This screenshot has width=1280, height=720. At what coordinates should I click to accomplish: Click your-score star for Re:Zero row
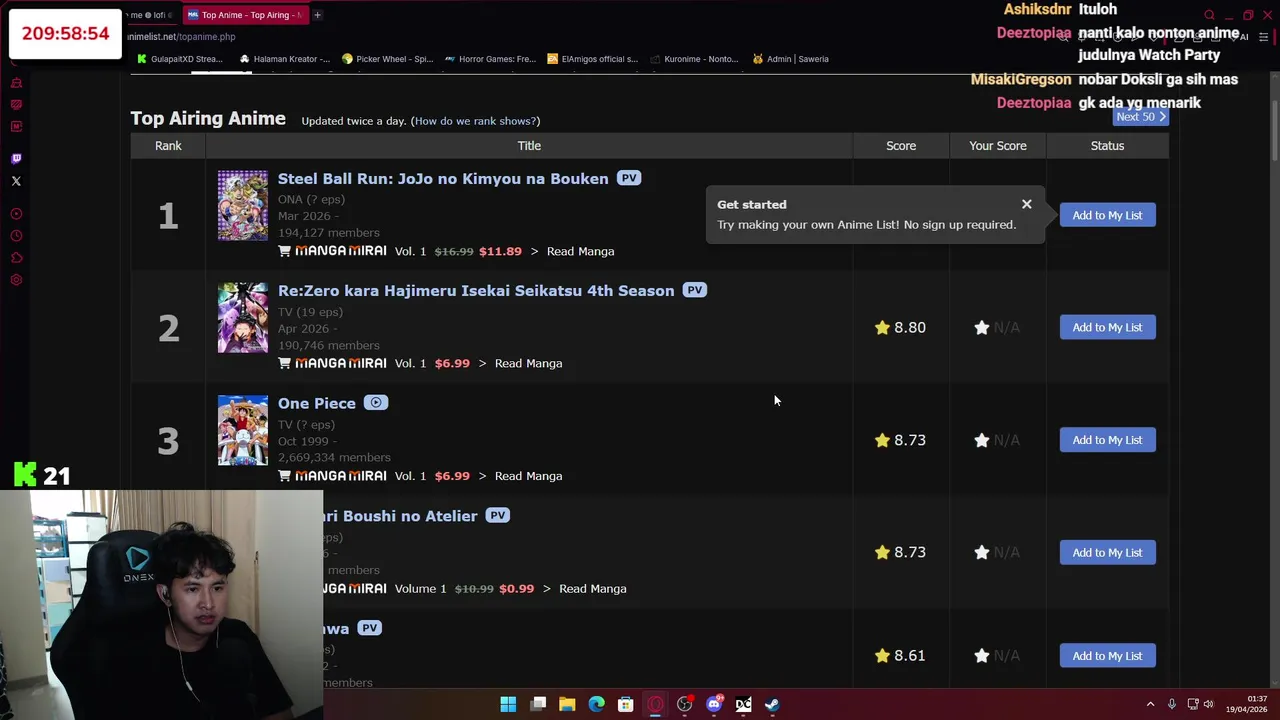click(x=982, y=327)
